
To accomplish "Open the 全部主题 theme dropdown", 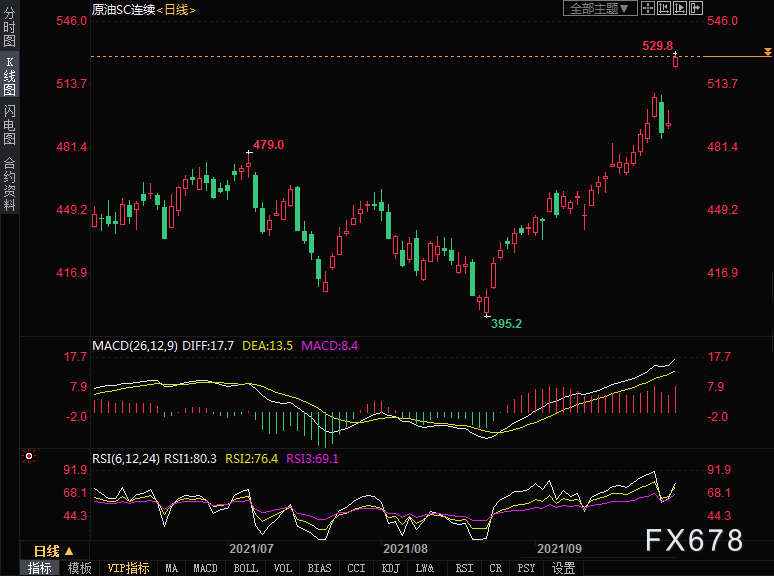I will [x=600, y=9].
